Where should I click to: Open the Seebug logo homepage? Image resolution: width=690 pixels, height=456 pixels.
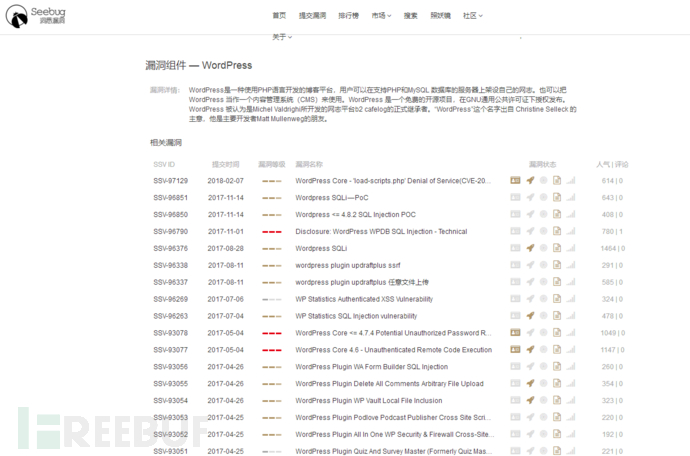coord(36,16)
